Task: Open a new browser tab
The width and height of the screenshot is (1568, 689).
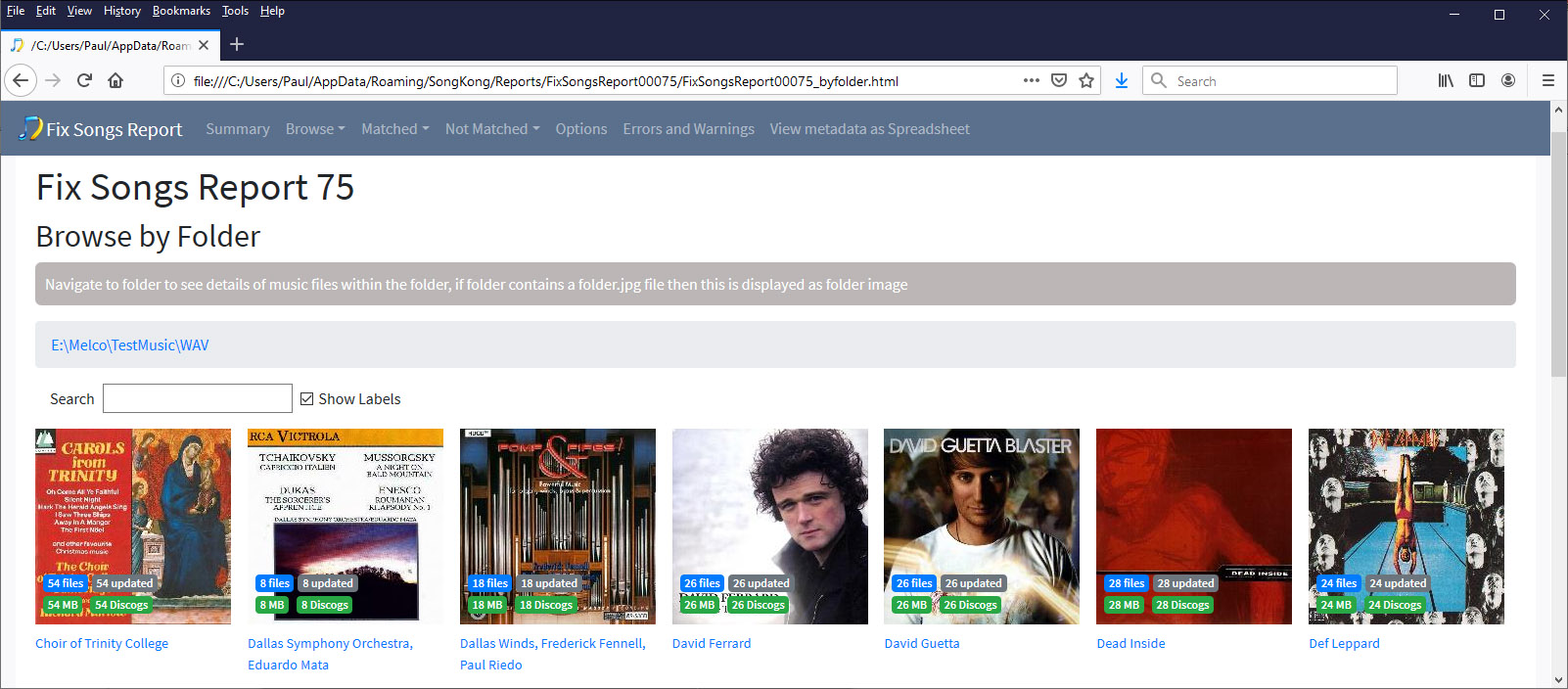Action: [x=237, y=44]
